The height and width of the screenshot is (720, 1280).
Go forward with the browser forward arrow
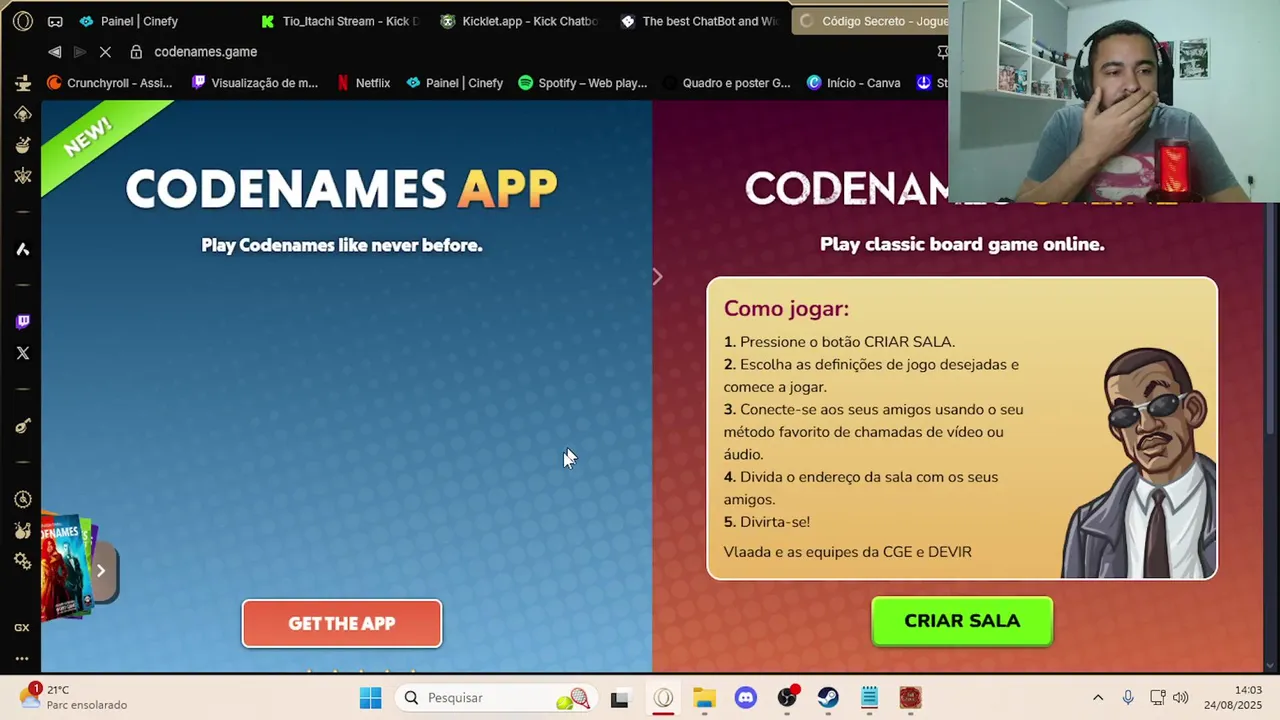[x=80, y=52]
